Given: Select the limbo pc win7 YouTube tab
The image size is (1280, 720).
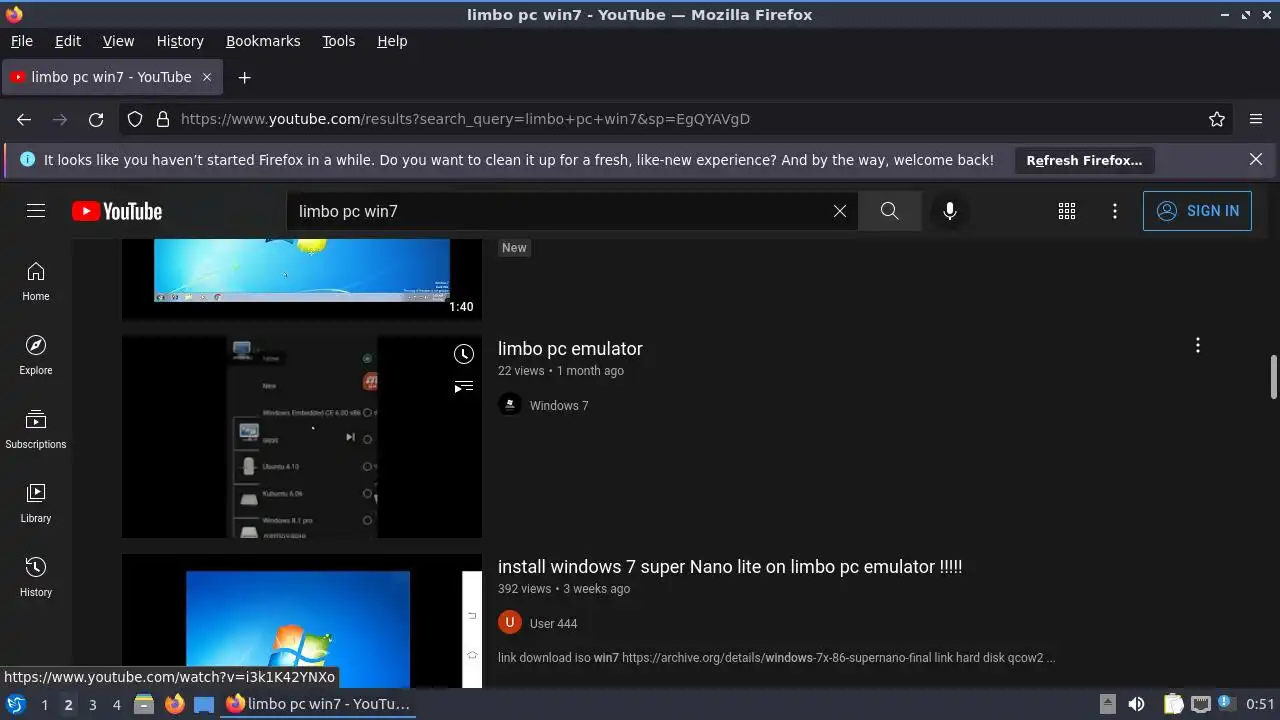Looking at the screenshot, I should [x=112, y=77].
